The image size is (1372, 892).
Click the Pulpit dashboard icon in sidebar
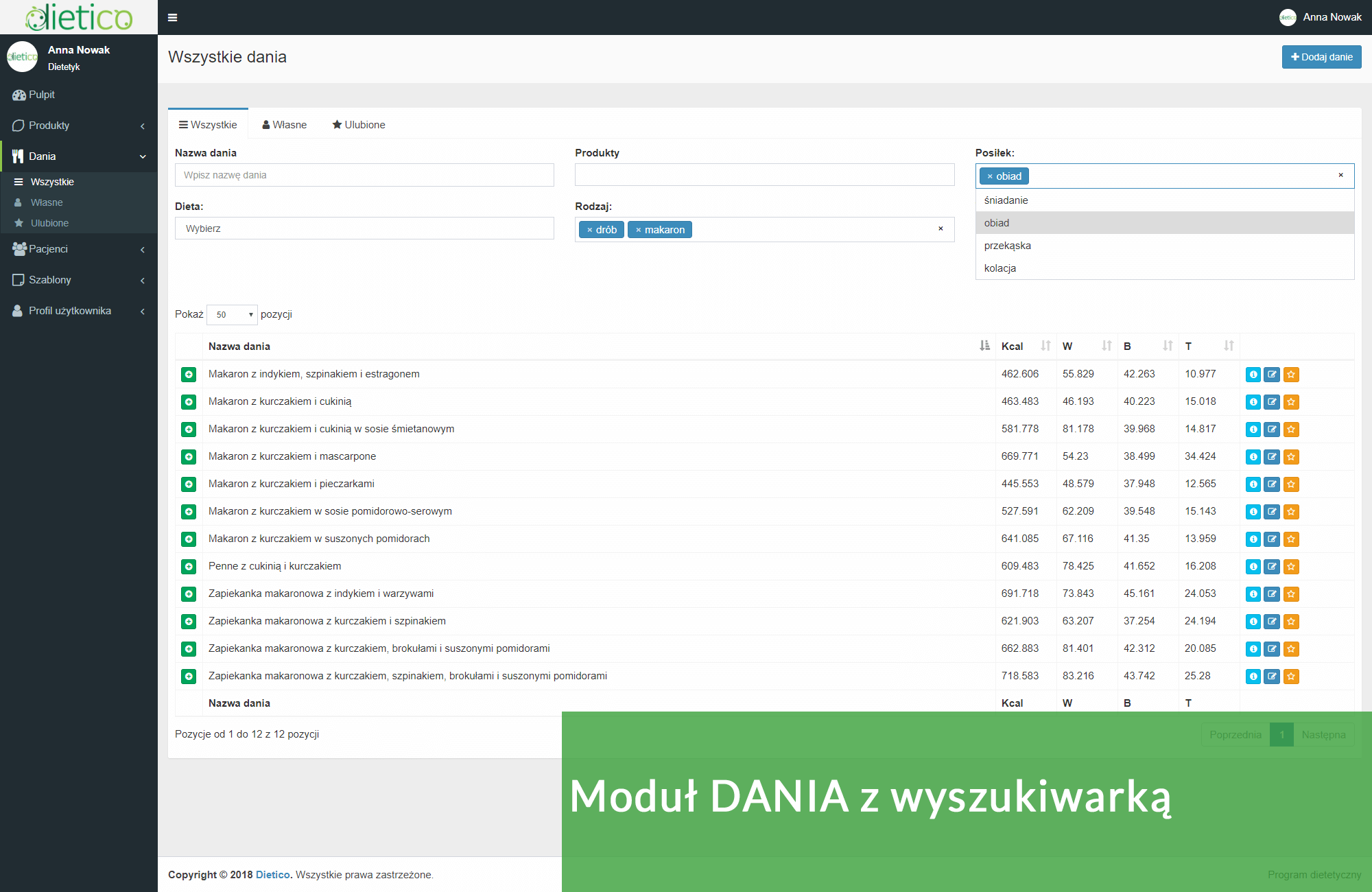(19, 95)
